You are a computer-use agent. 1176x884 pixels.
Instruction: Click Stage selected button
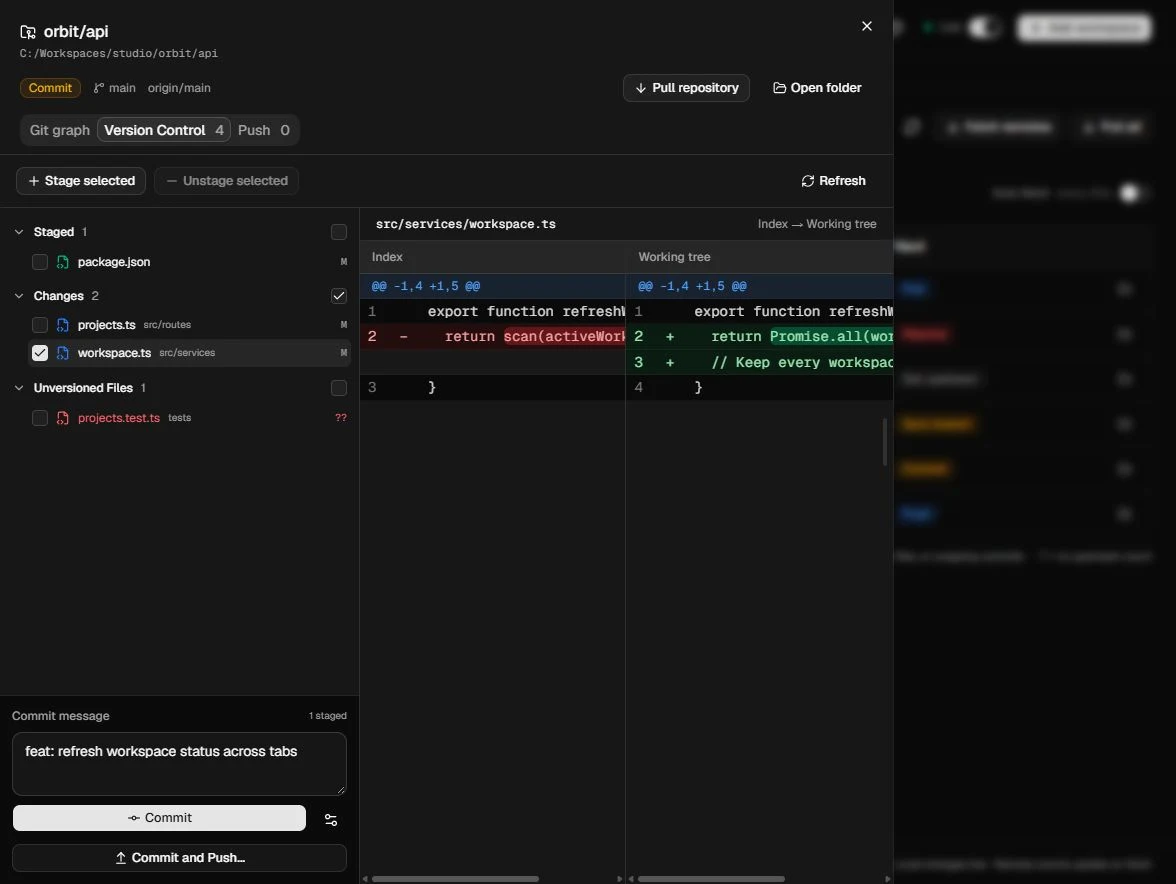81,181
